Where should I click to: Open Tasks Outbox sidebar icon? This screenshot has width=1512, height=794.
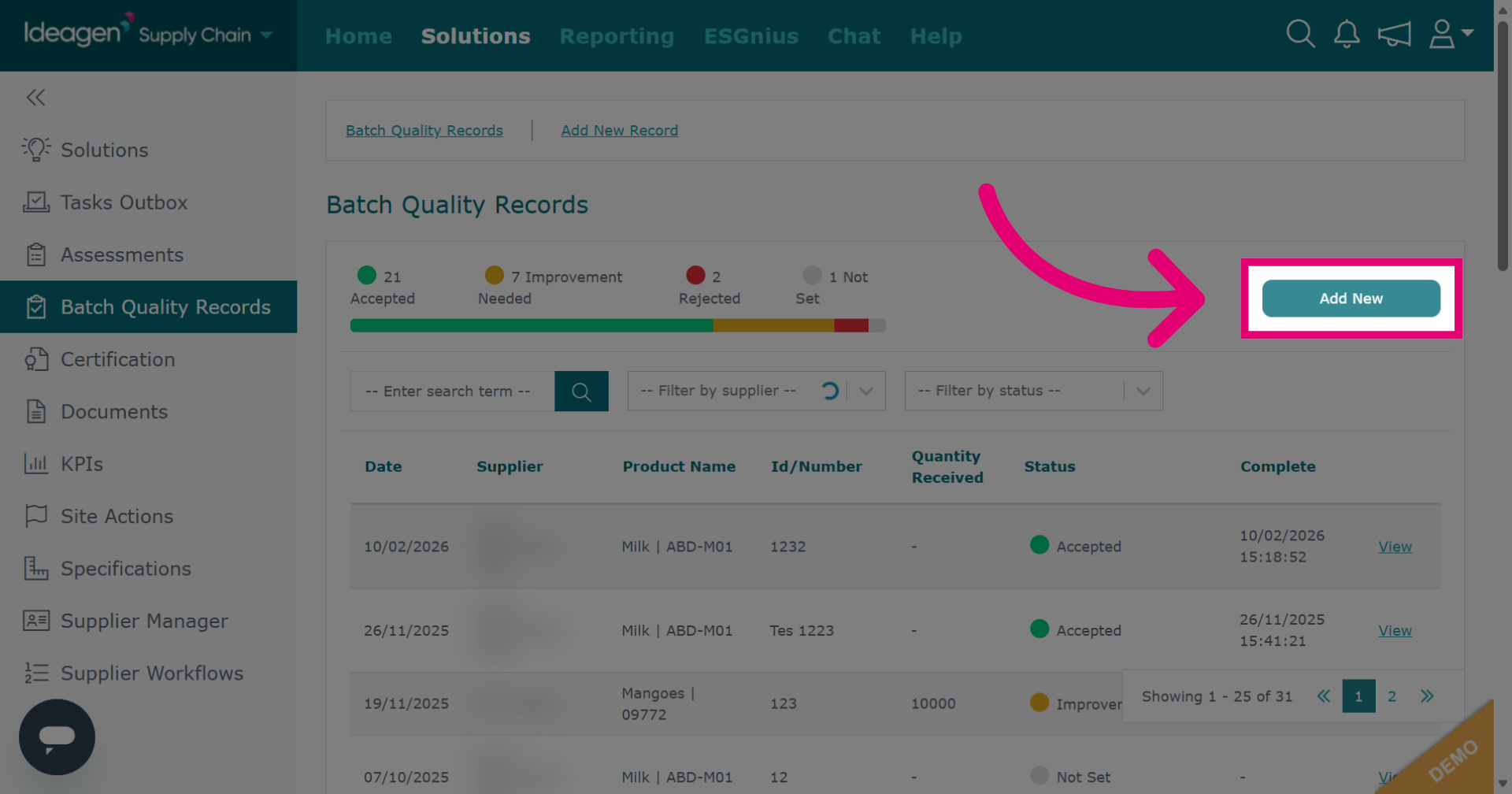pos(36,202)
